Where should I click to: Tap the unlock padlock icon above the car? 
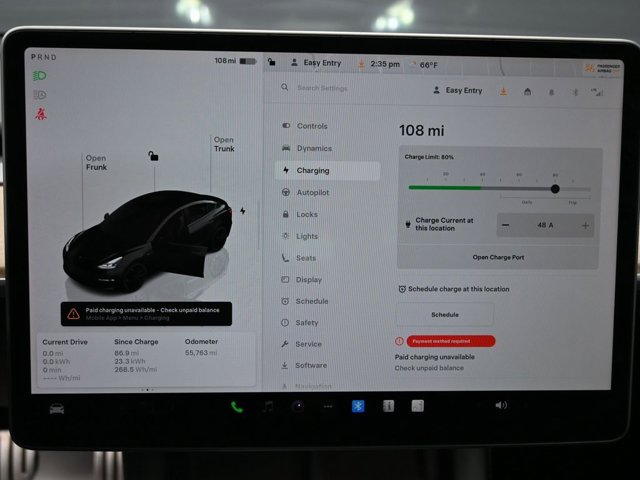153,156
